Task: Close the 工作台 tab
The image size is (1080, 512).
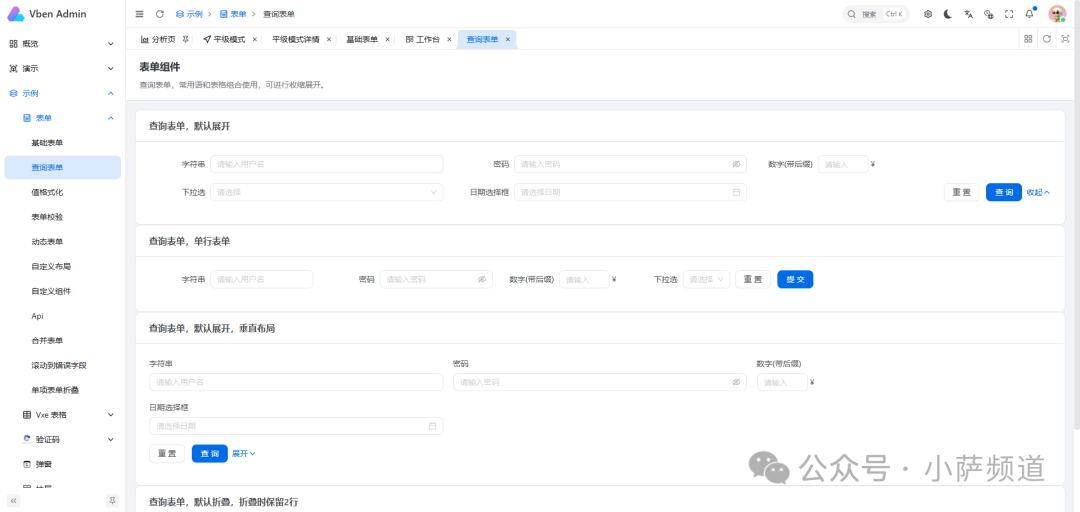Action: tap(449, 39)
